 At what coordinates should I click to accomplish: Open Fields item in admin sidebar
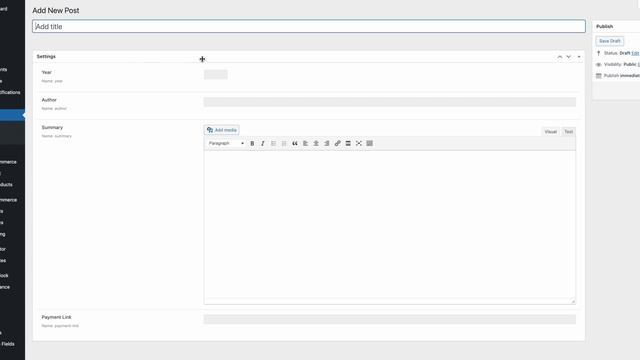(7, 344)
